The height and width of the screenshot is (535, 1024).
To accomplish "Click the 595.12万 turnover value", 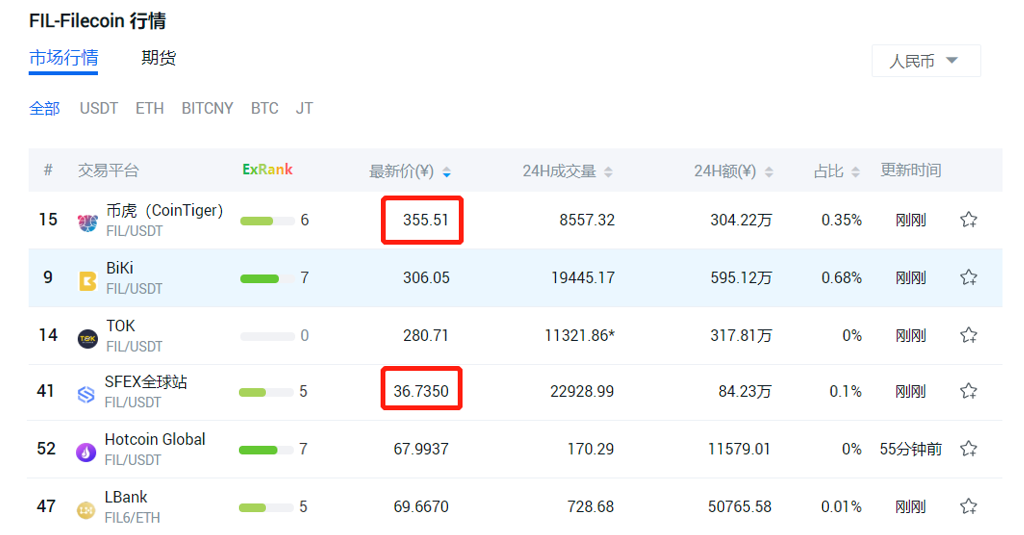I will tap(741, 278).
